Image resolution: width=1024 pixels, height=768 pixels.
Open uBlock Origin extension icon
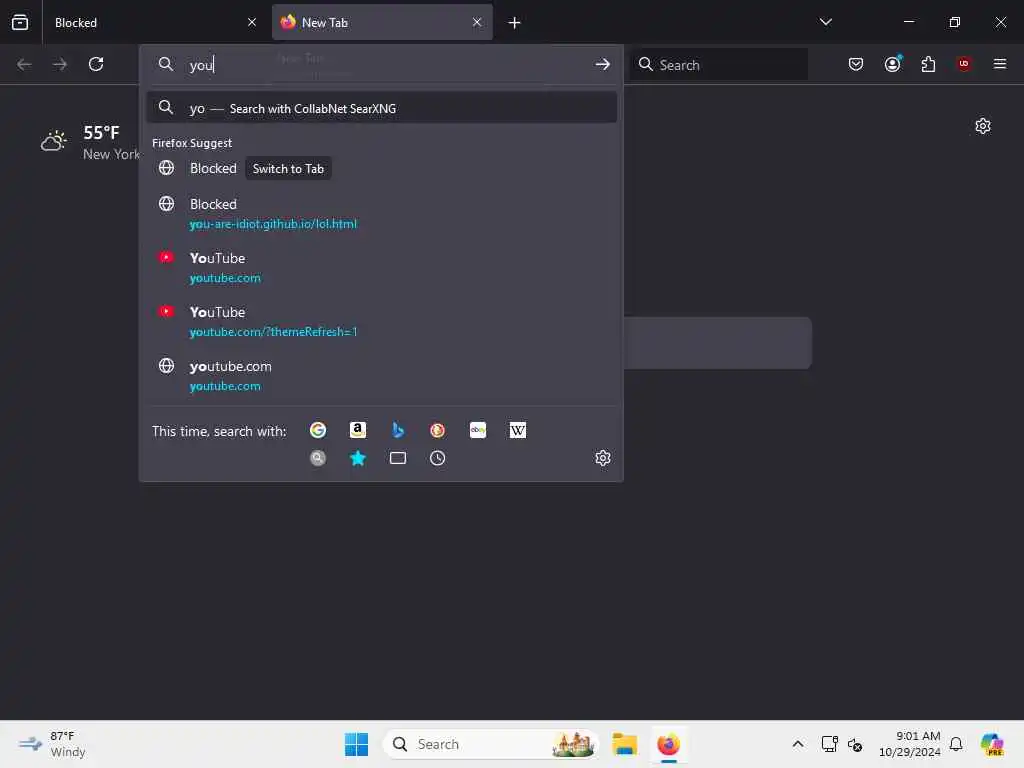click(964, 64)
